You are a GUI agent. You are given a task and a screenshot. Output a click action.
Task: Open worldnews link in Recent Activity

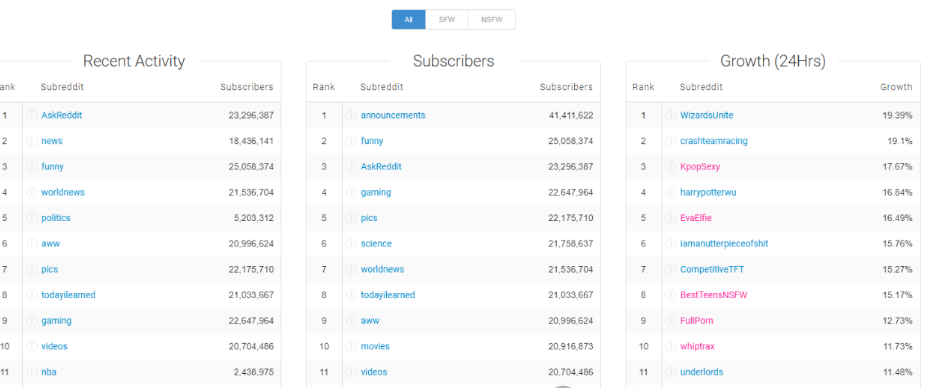point(63,192)
